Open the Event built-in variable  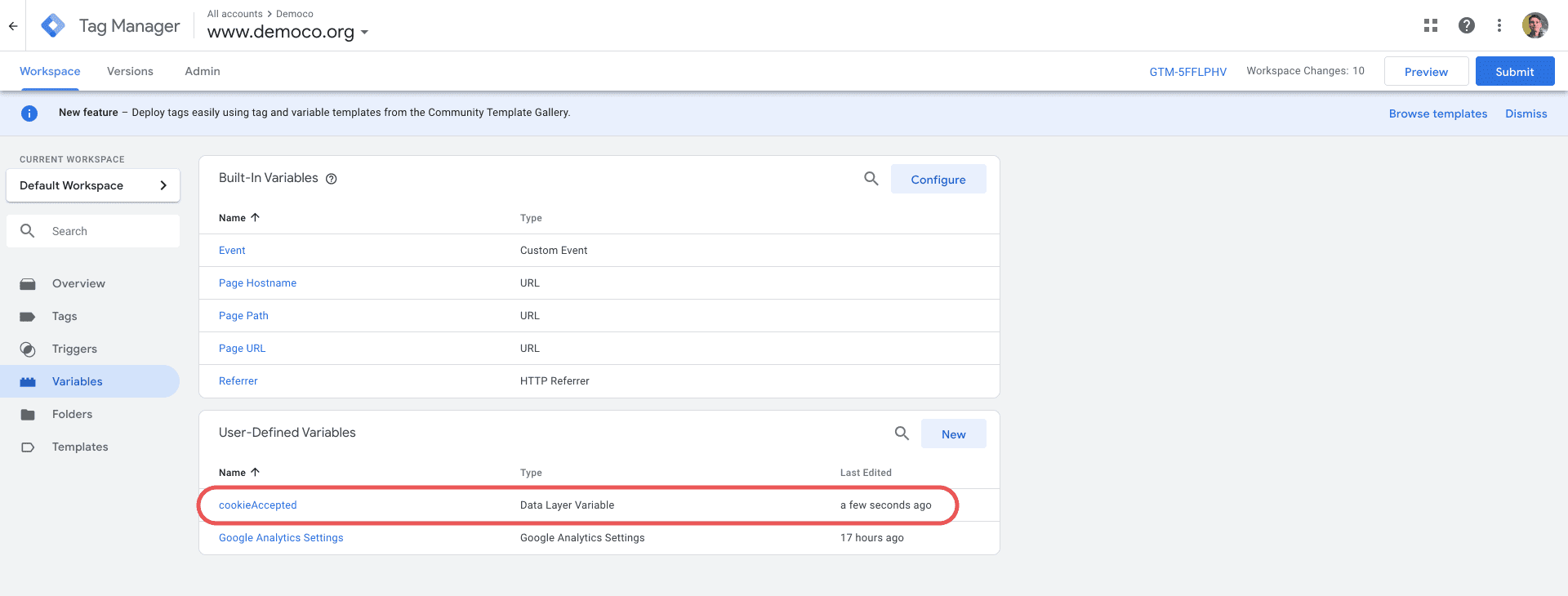point(232,251)
